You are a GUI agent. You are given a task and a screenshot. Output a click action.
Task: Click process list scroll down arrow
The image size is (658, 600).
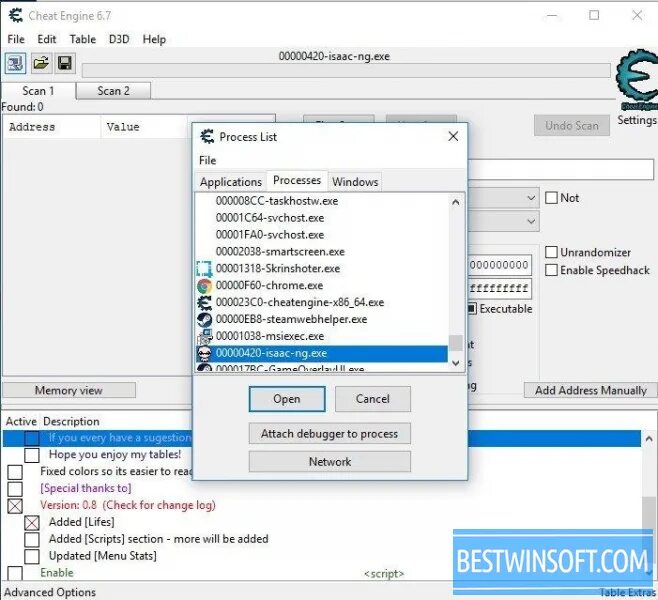pos(456,363)
